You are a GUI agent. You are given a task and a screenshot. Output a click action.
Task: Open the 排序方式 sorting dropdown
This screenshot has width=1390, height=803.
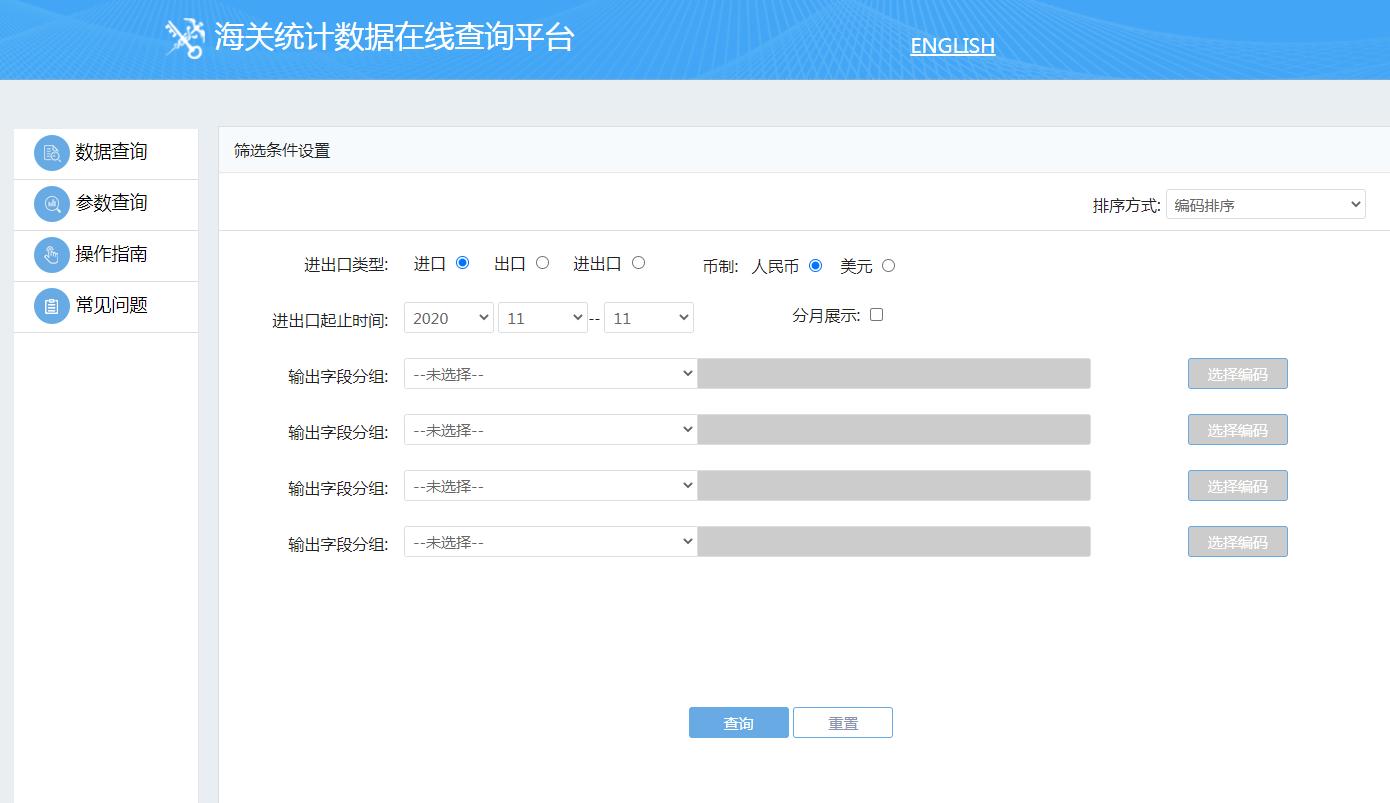click(1265, 204)
